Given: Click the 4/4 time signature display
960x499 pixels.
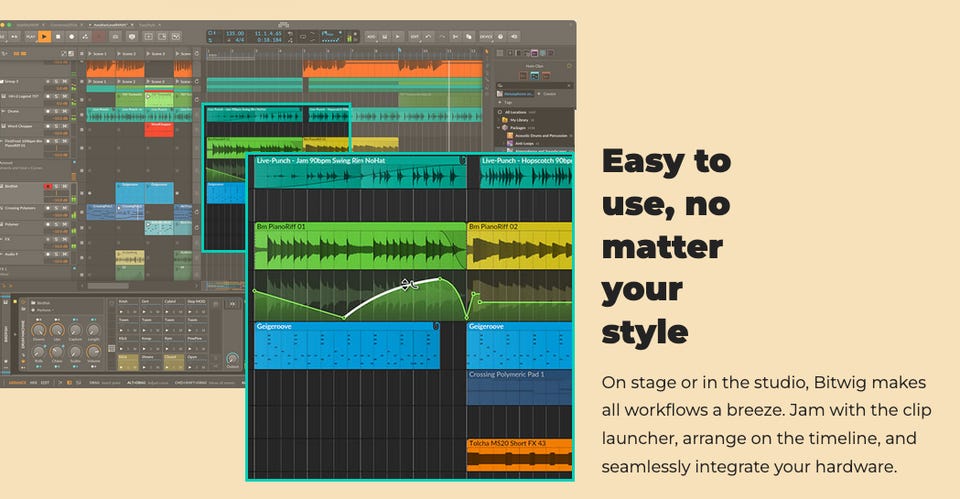Looking at the screenshot, I should pyautogui.click(x=239, y=40).
